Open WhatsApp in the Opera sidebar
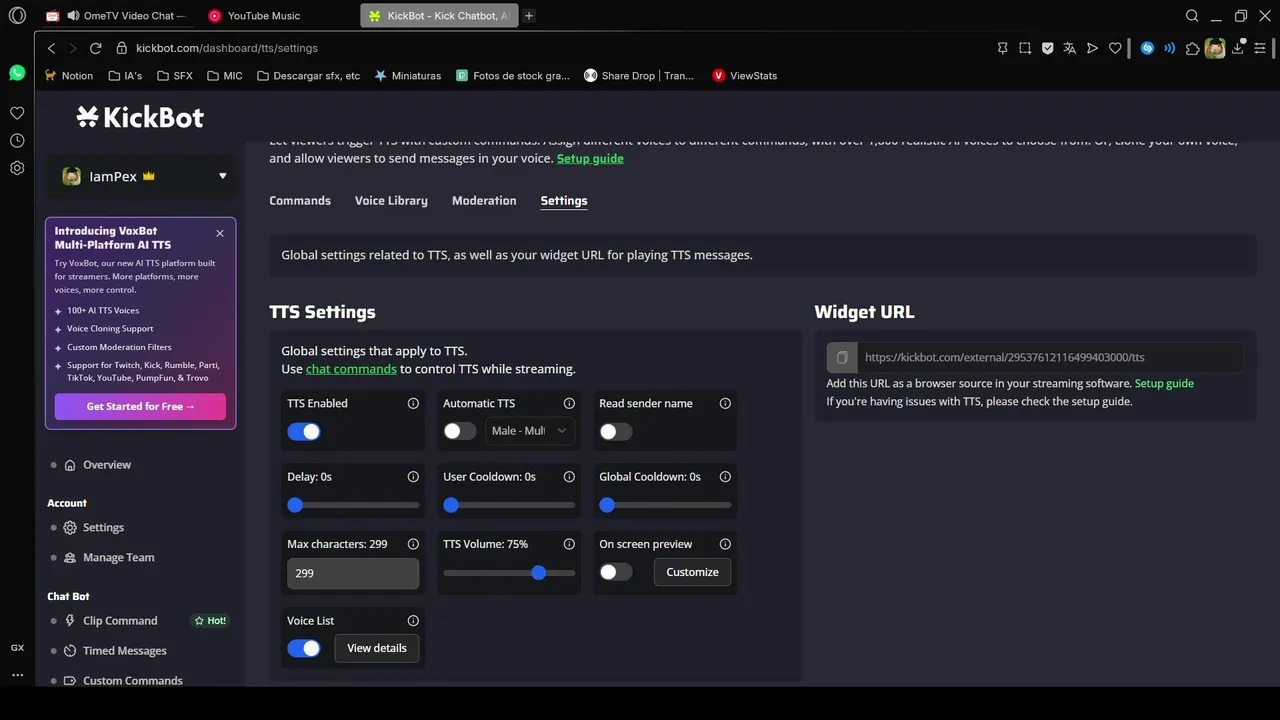The image size is (1280, 720). (x=17, y=73)
